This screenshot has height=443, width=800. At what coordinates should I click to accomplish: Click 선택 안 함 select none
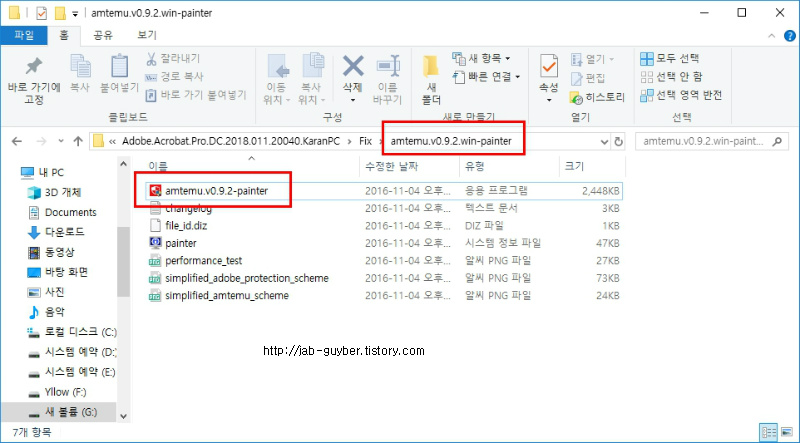click(x=671, y=77)
